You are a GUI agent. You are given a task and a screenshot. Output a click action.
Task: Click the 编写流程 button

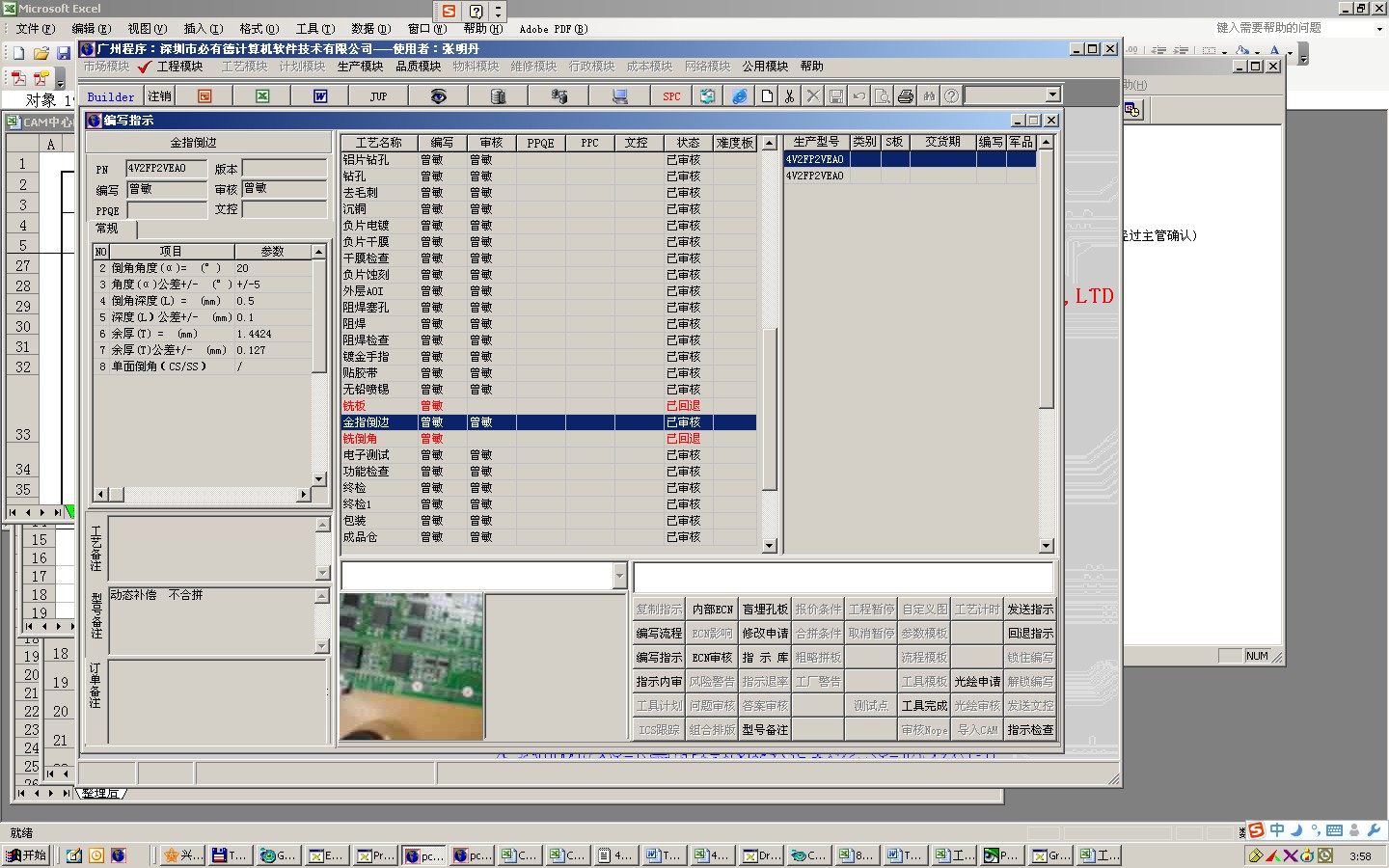659,634
